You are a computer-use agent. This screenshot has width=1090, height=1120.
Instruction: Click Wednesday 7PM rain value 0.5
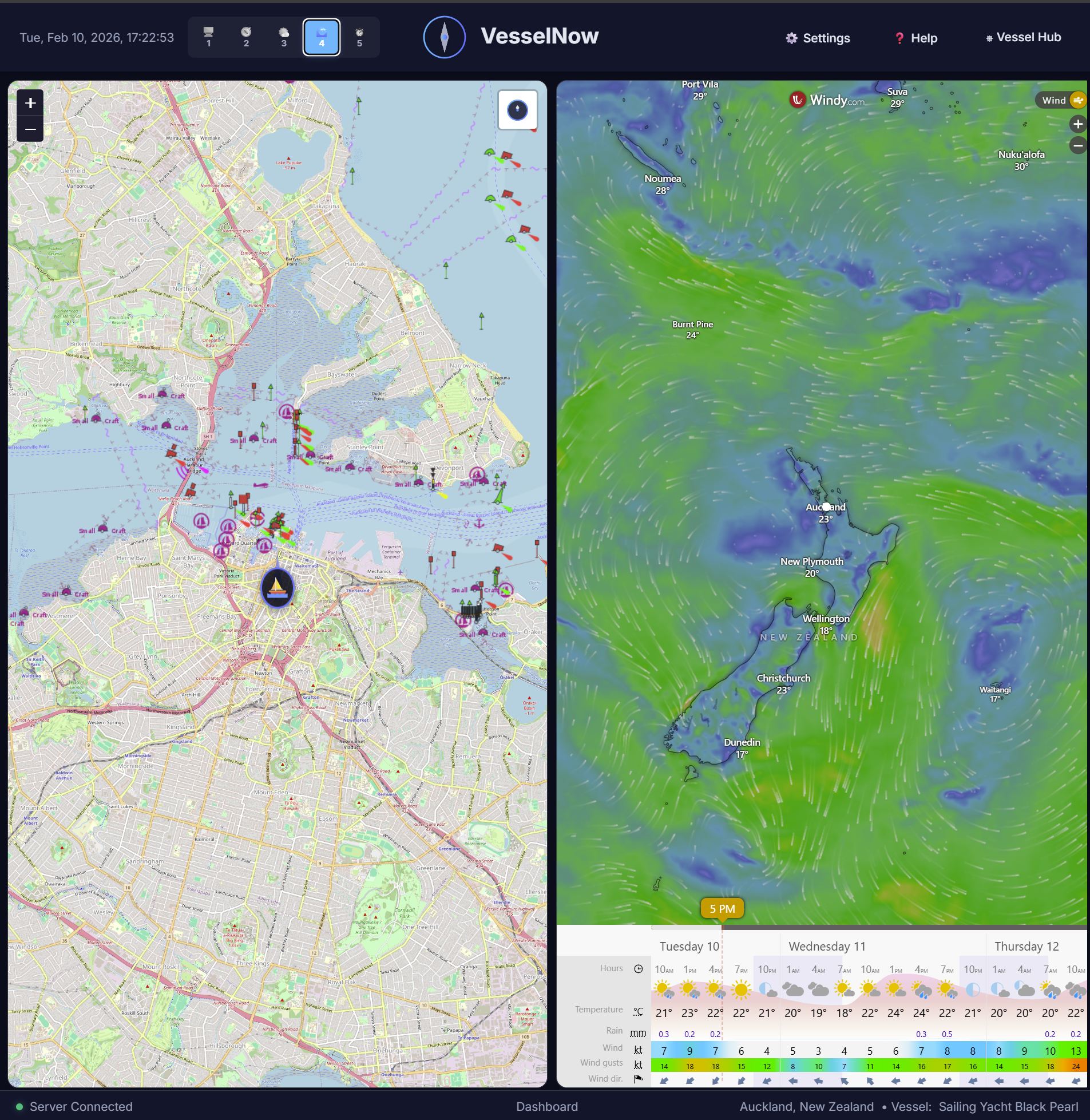click(947, 1034)
